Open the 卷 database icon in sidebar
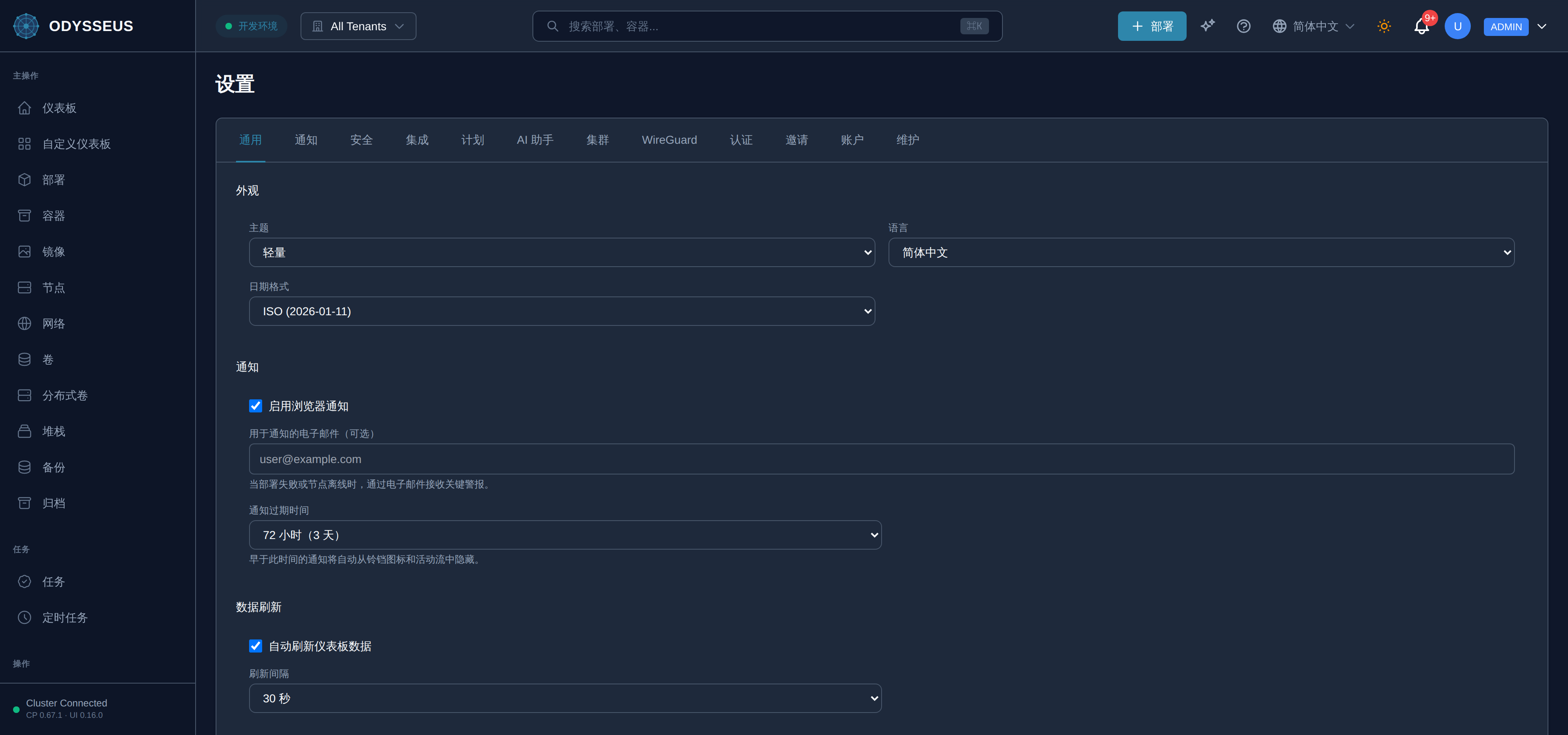Screen dimensions: 1568x735 pyautogui.click(x=24, y=359)
